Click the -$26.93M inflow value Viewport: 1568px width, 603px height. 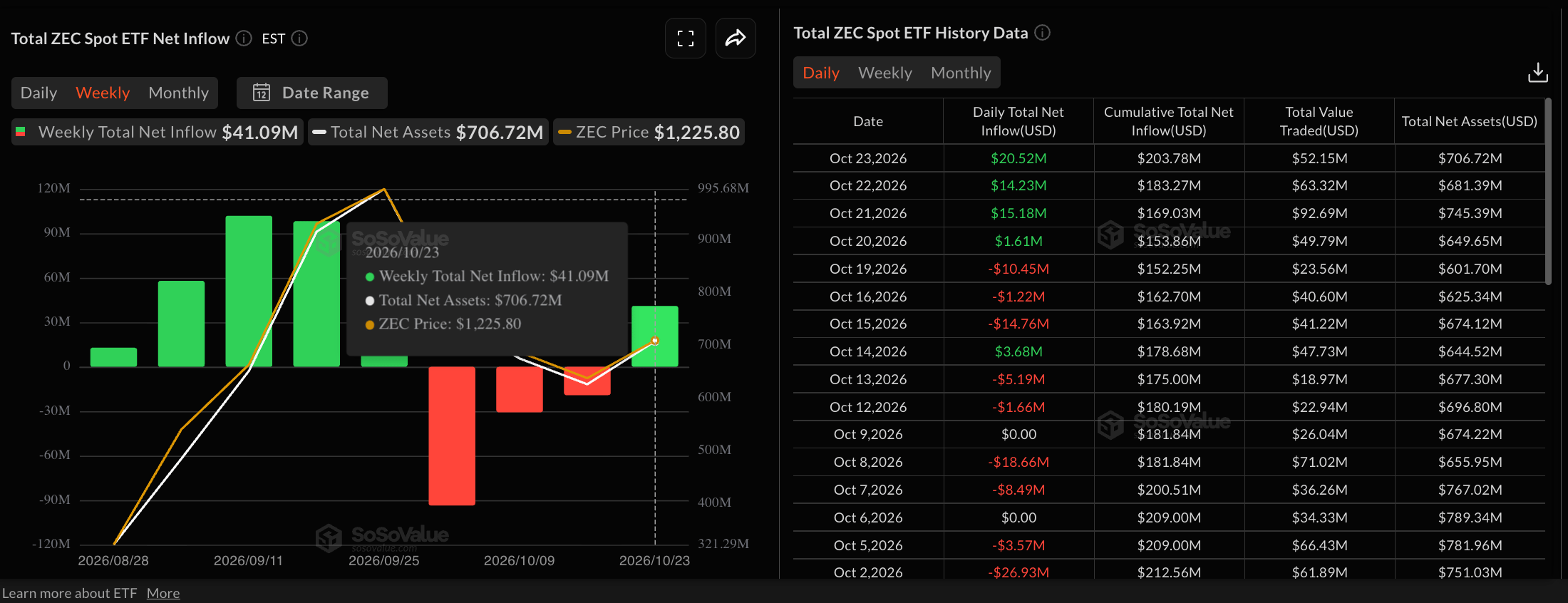(1018, 572)
